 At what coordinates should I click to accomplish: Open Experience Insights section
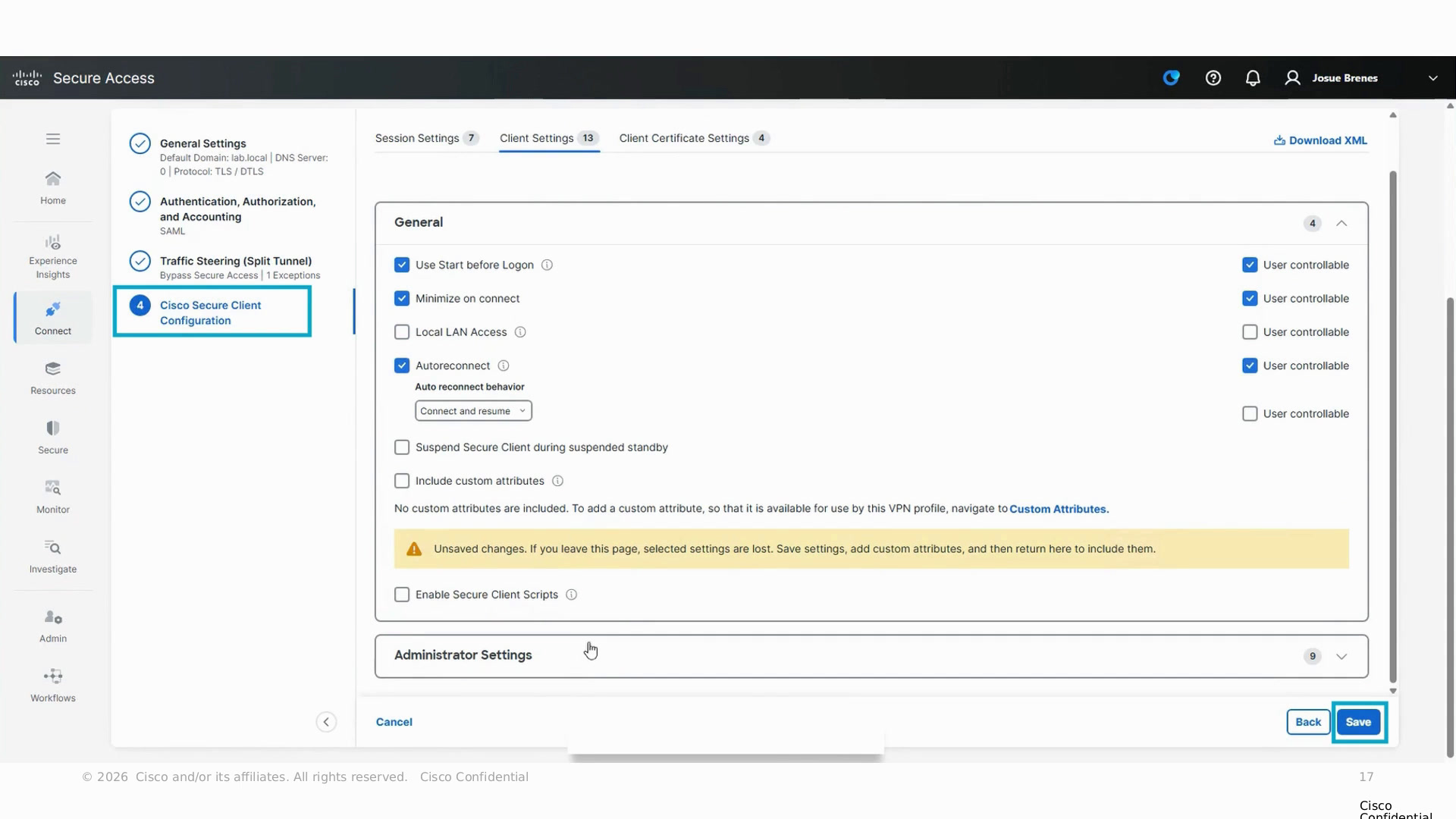(x=52, y=257)
